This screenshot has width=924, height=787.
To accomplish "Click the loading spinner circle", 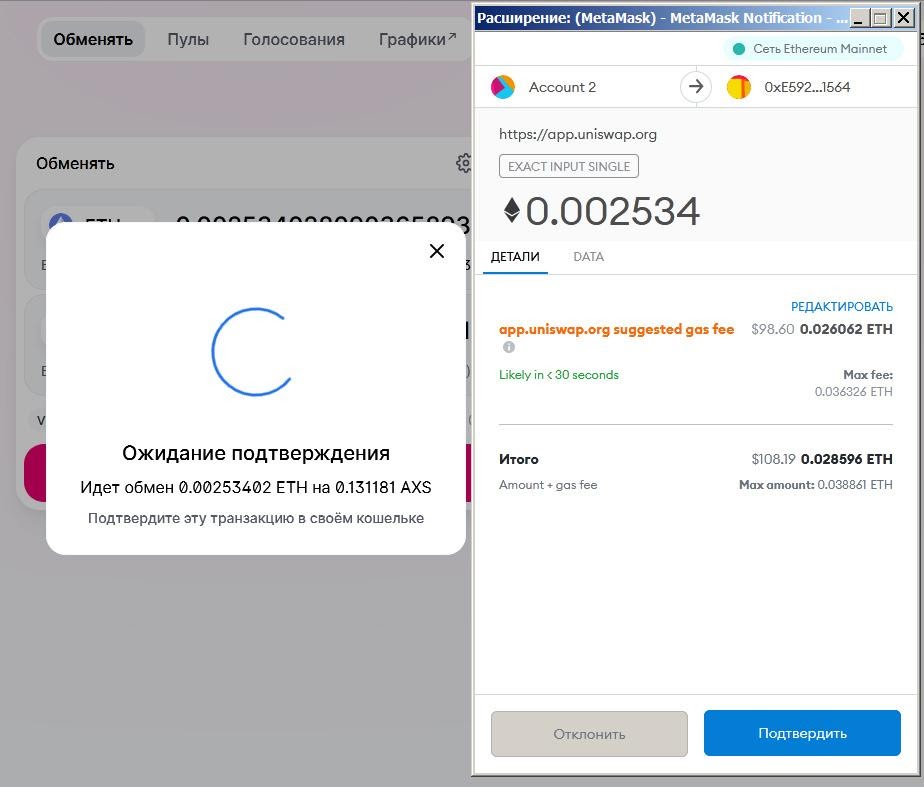I will 251,352.
